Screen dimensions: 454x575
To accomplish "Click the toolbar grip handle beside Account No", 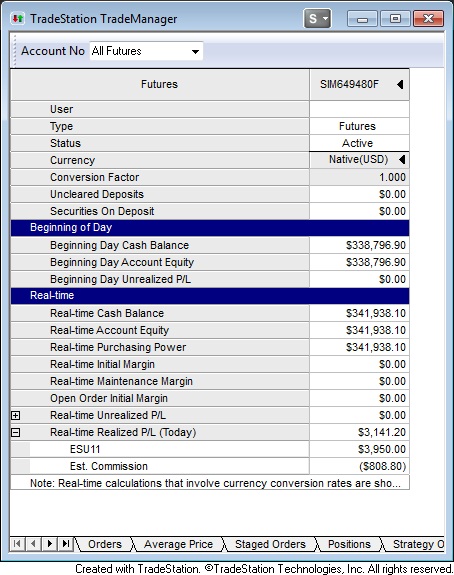I will tap(14, 51).
